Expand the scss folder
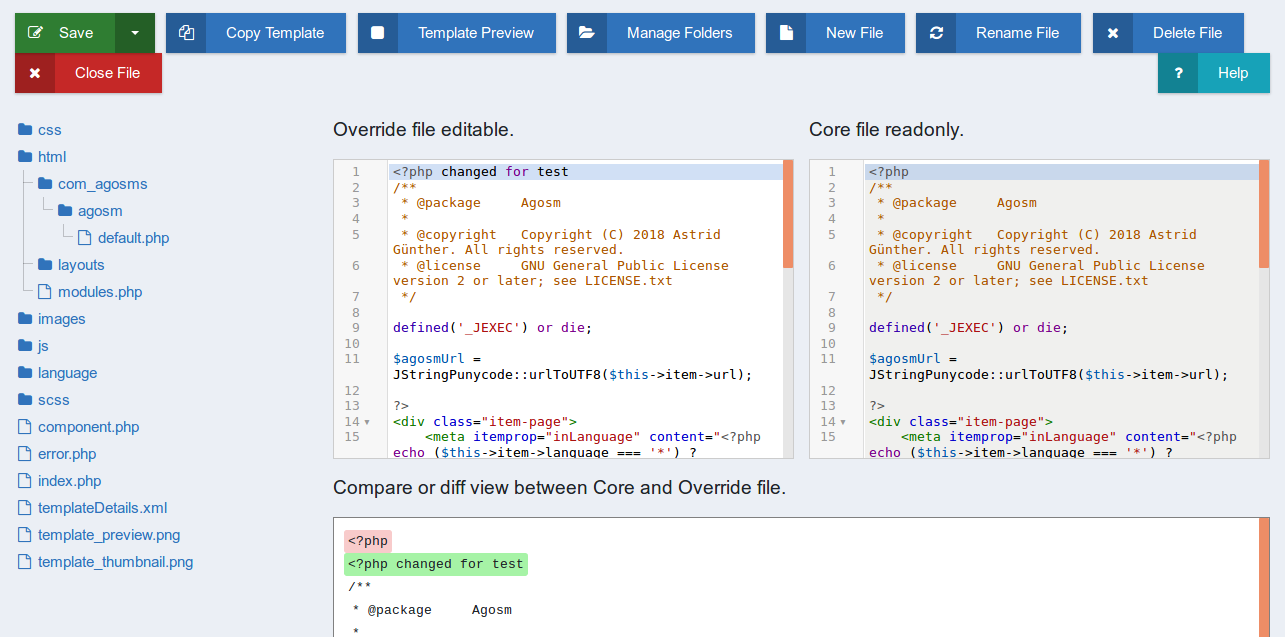This screenshot has height=637, width=1285. click(53, 400)
